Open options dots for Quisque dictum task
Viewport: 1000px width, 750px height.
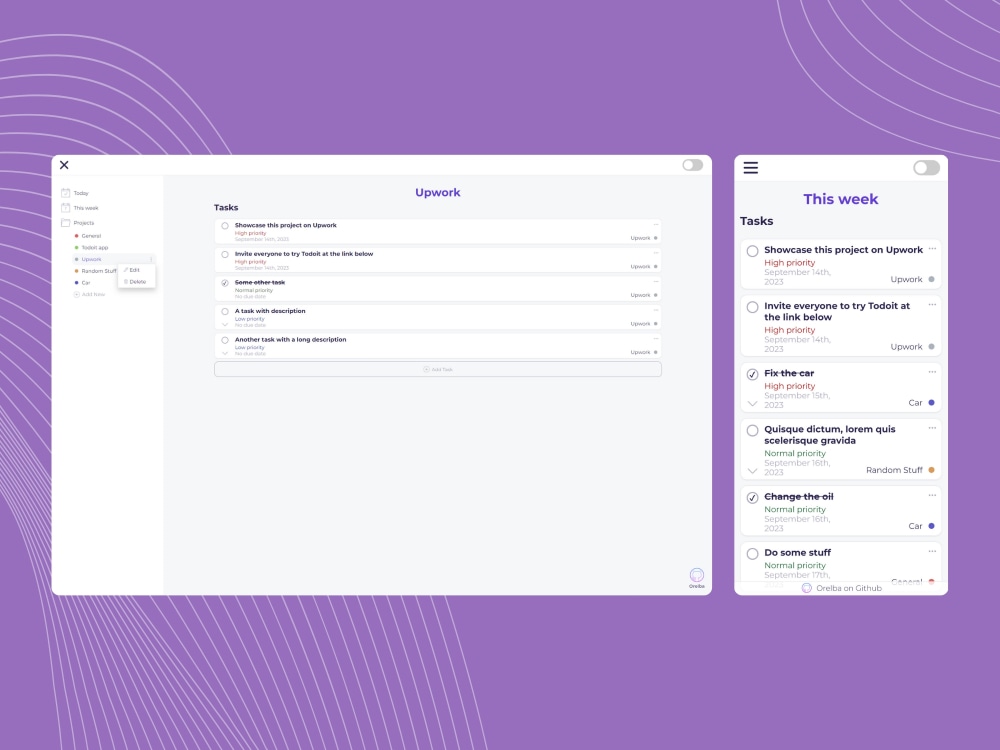932,428
